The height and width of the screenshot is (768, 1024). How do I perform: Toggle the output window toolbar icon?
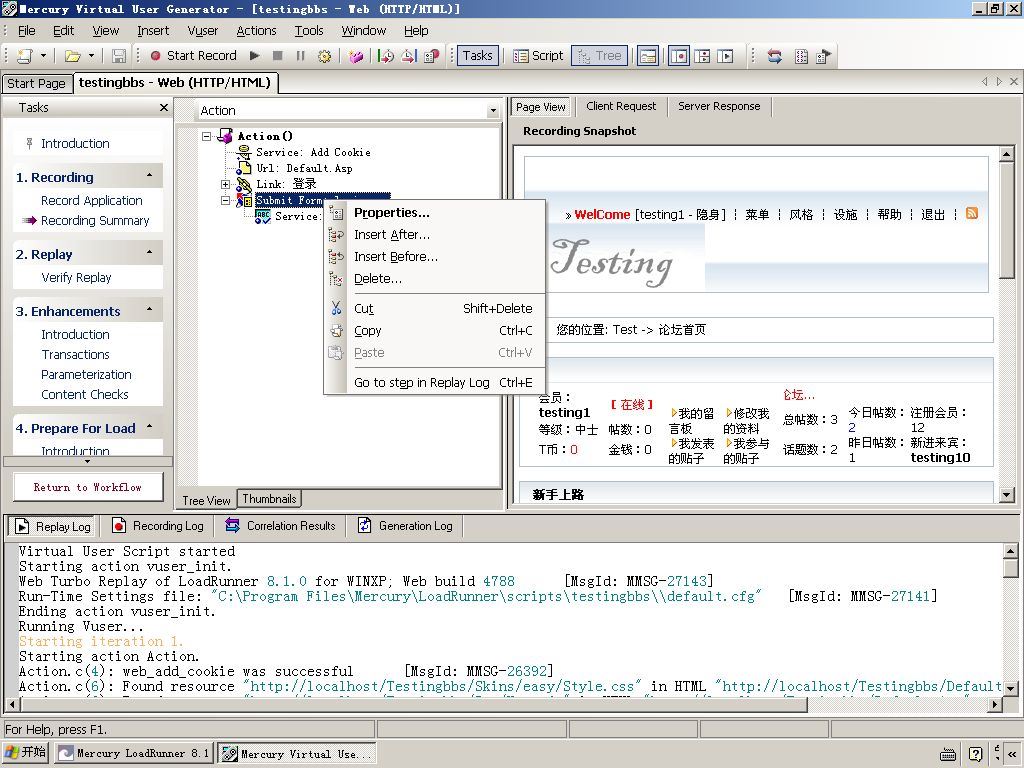pos(648,56)
